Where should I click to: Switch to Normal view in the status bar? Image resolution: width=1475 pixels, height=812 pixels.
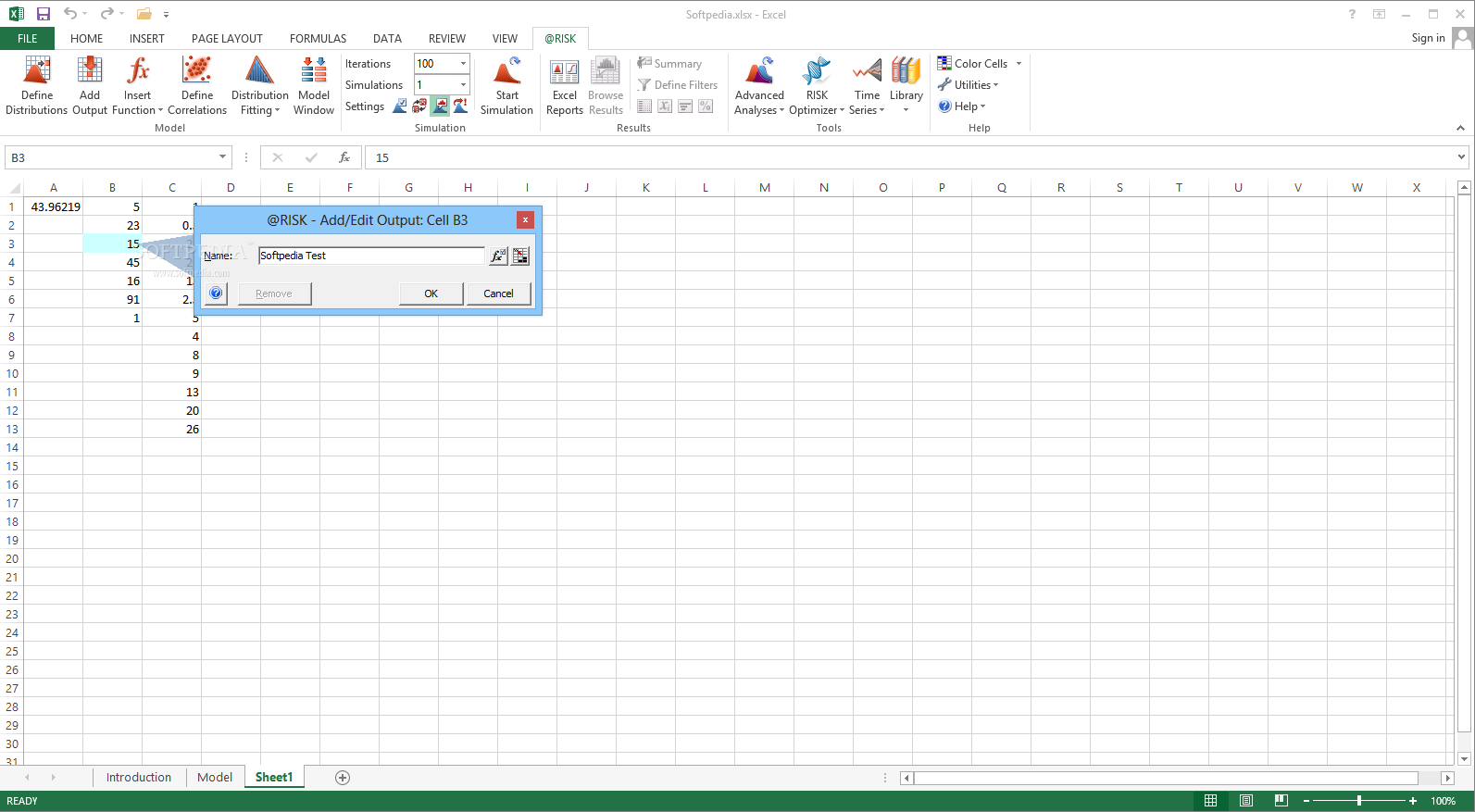1210,801
